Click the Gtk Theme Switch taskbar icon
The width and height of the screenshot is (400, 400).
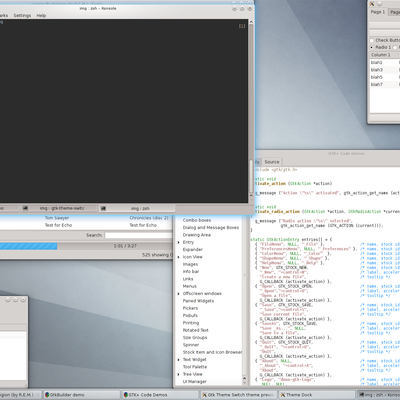(204, 395)
